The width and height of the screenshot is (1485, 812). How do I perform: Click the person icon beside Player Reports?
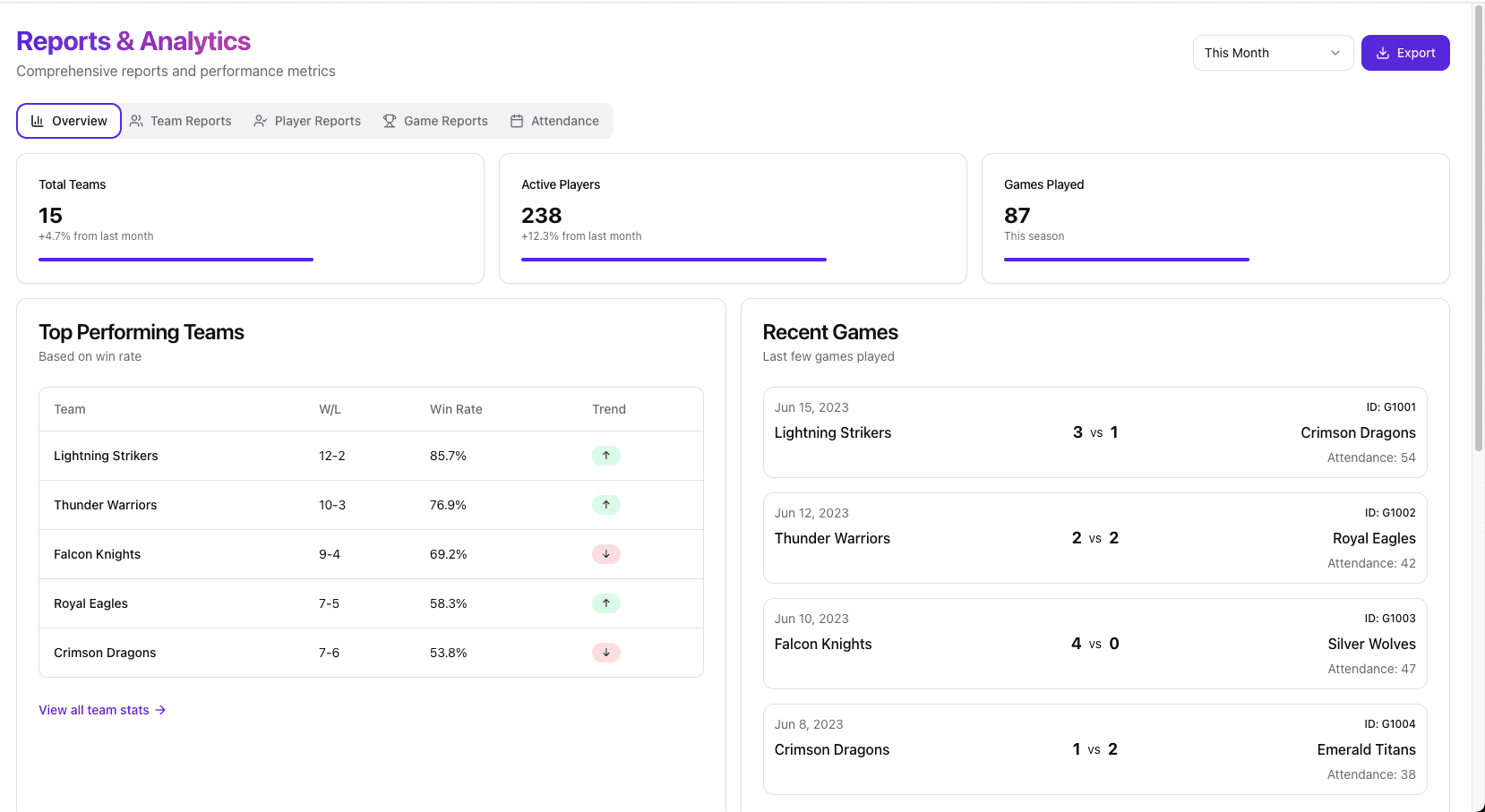coord(260,120)
